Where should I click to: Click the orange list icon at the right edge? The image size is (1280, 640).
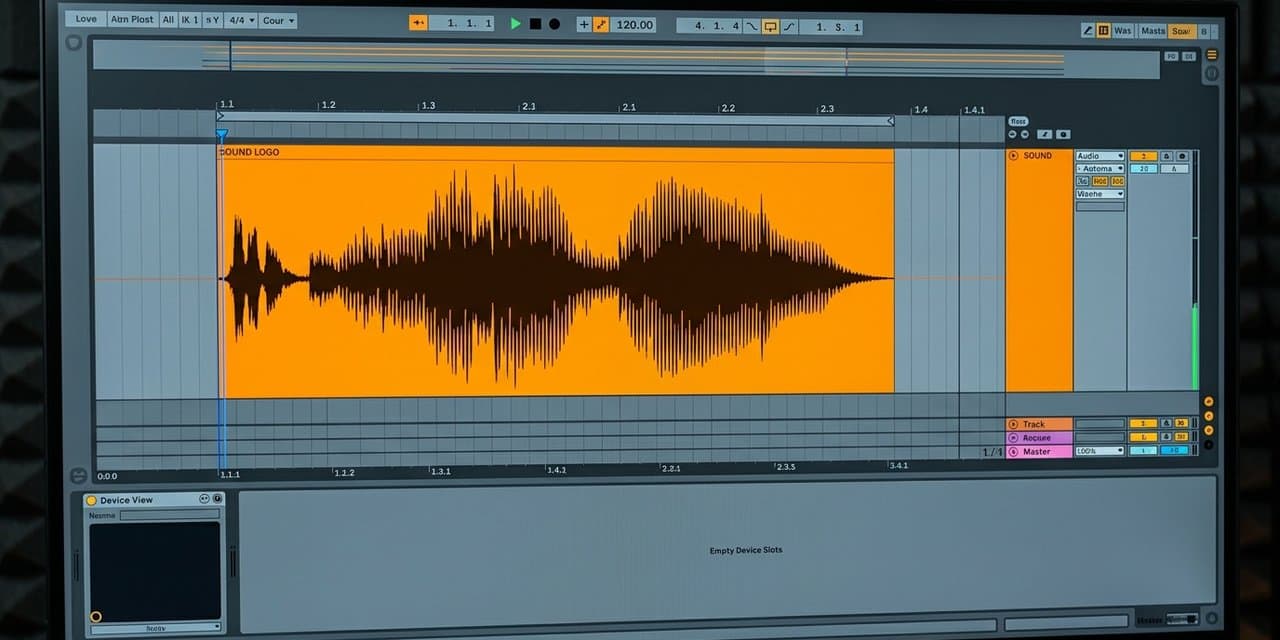click(x=1212, y=55)
